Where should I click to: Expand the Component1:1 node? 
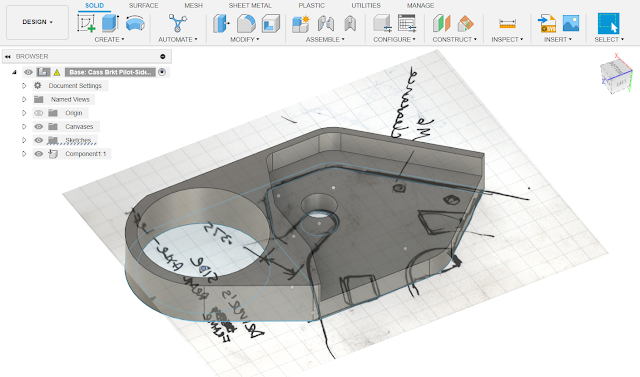[24, 154]
